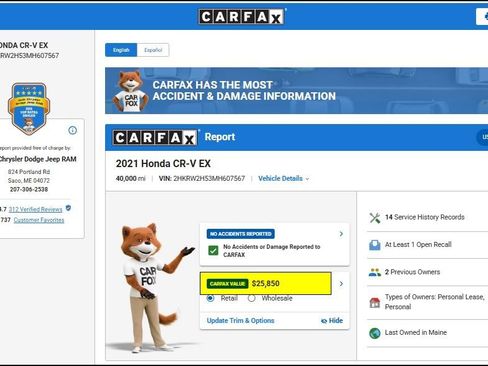488x366 pixels.
Task: Click the previous owners people icon
Action: pos(375,272)
